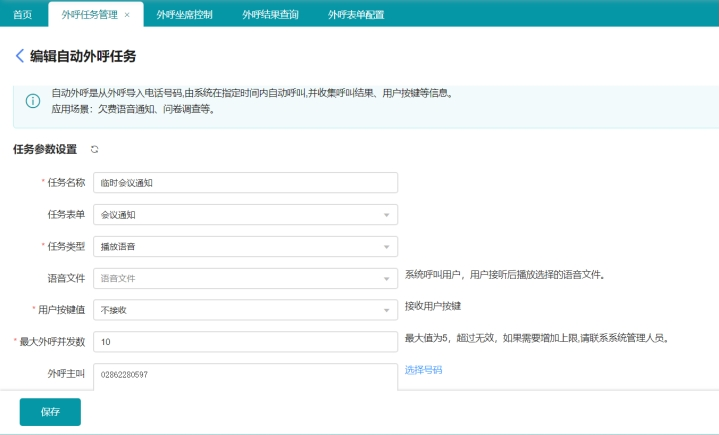Click the 任务名称 input field
The width and height of the screenshot is (719, 435).
(x=244, y=182)
